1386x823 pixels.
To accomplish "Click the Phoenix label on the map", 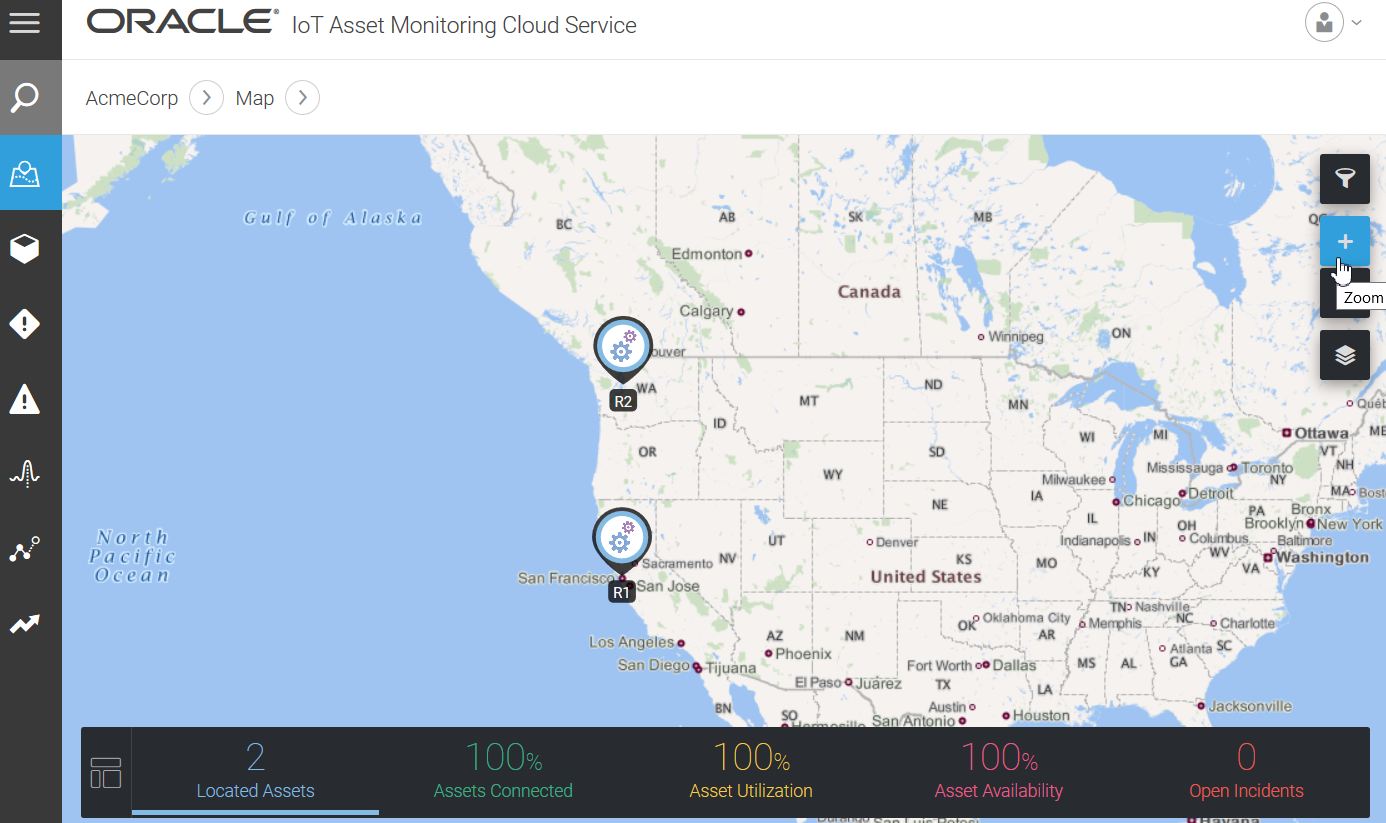I will coord(804,654).
